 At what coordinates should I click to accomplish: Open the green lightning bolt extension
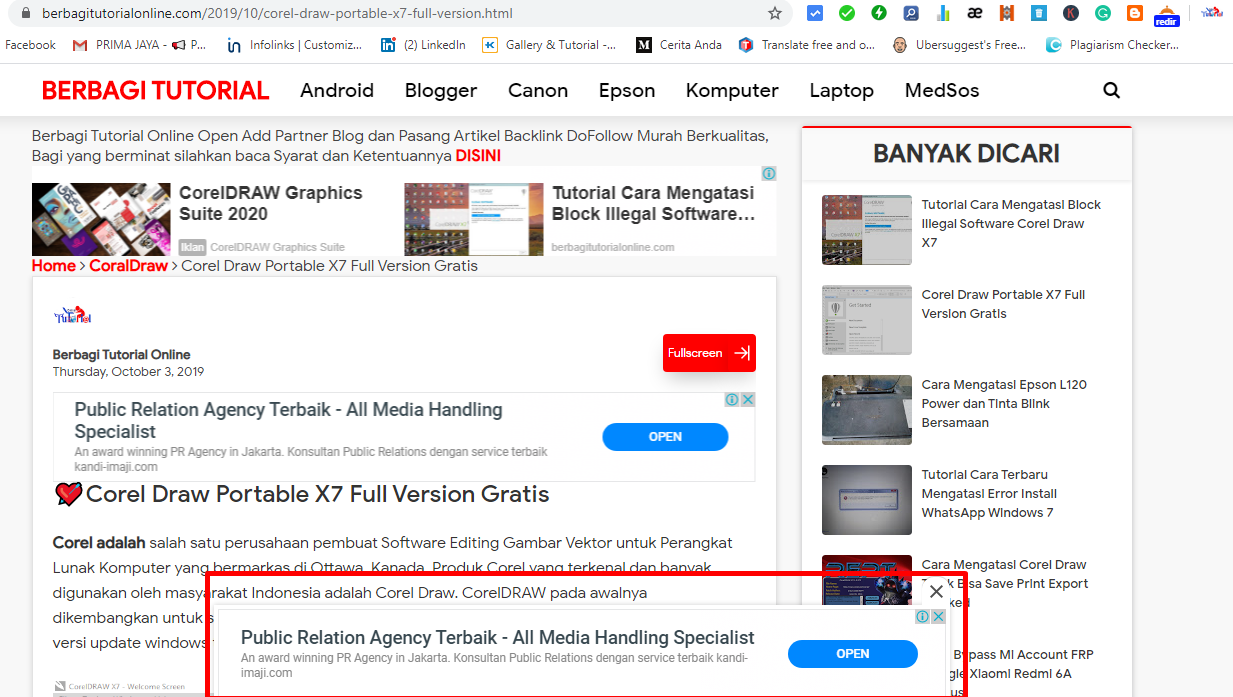coord(879,13)
